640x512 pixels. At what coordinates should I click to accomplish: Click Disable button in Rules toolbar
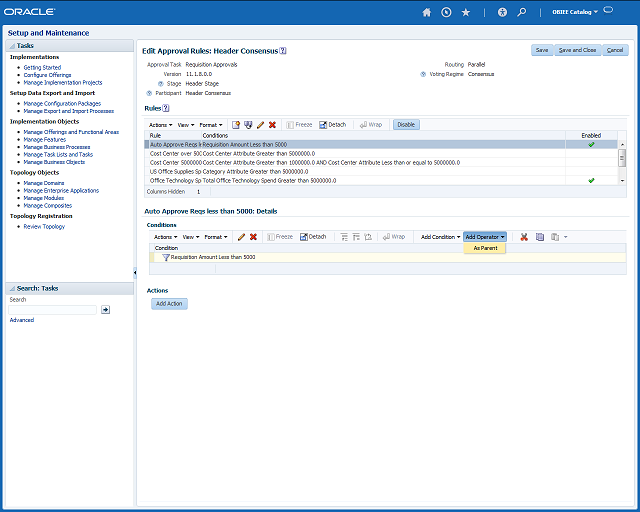(x=406, y=125)
